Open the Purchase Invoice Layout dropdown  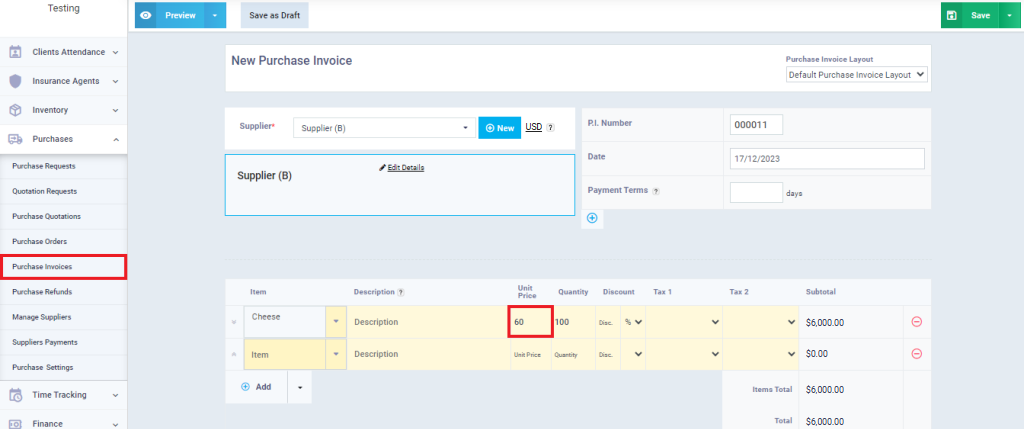click(x=857, y=75)
